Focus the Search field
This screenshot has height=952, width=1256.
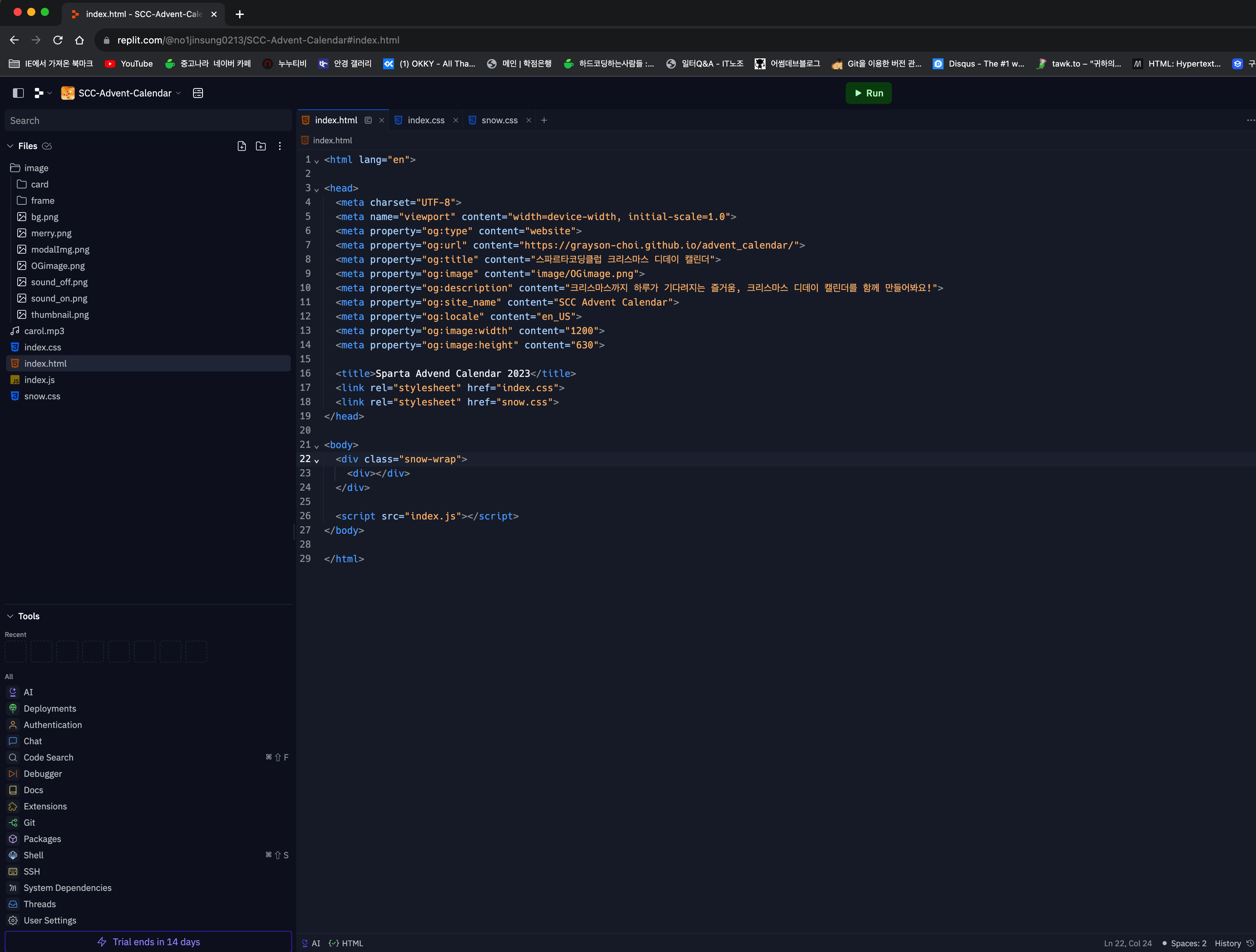tap(148, 120)
